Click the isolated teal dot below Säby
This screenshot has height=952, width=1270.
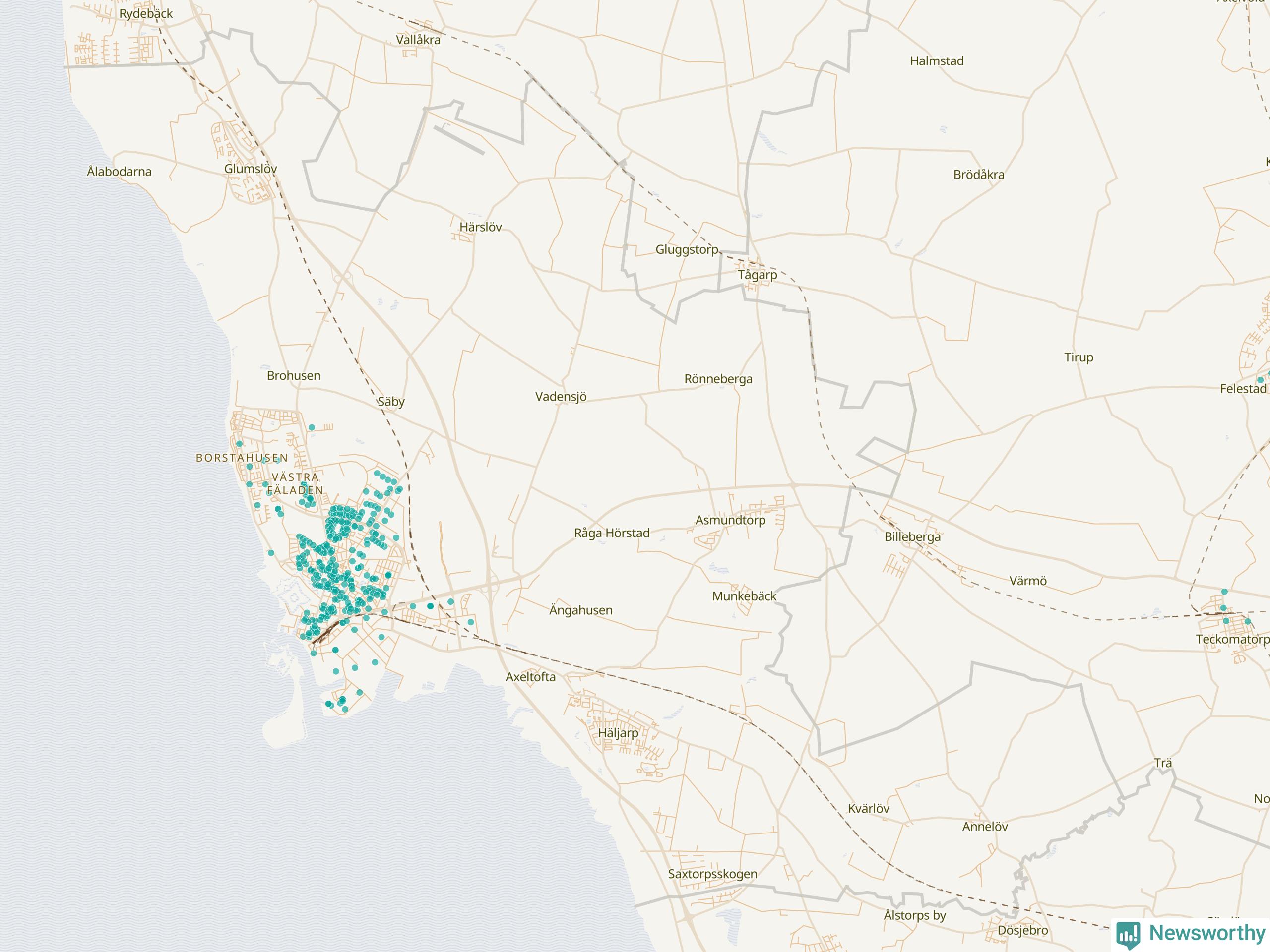[x=312, y=427]
